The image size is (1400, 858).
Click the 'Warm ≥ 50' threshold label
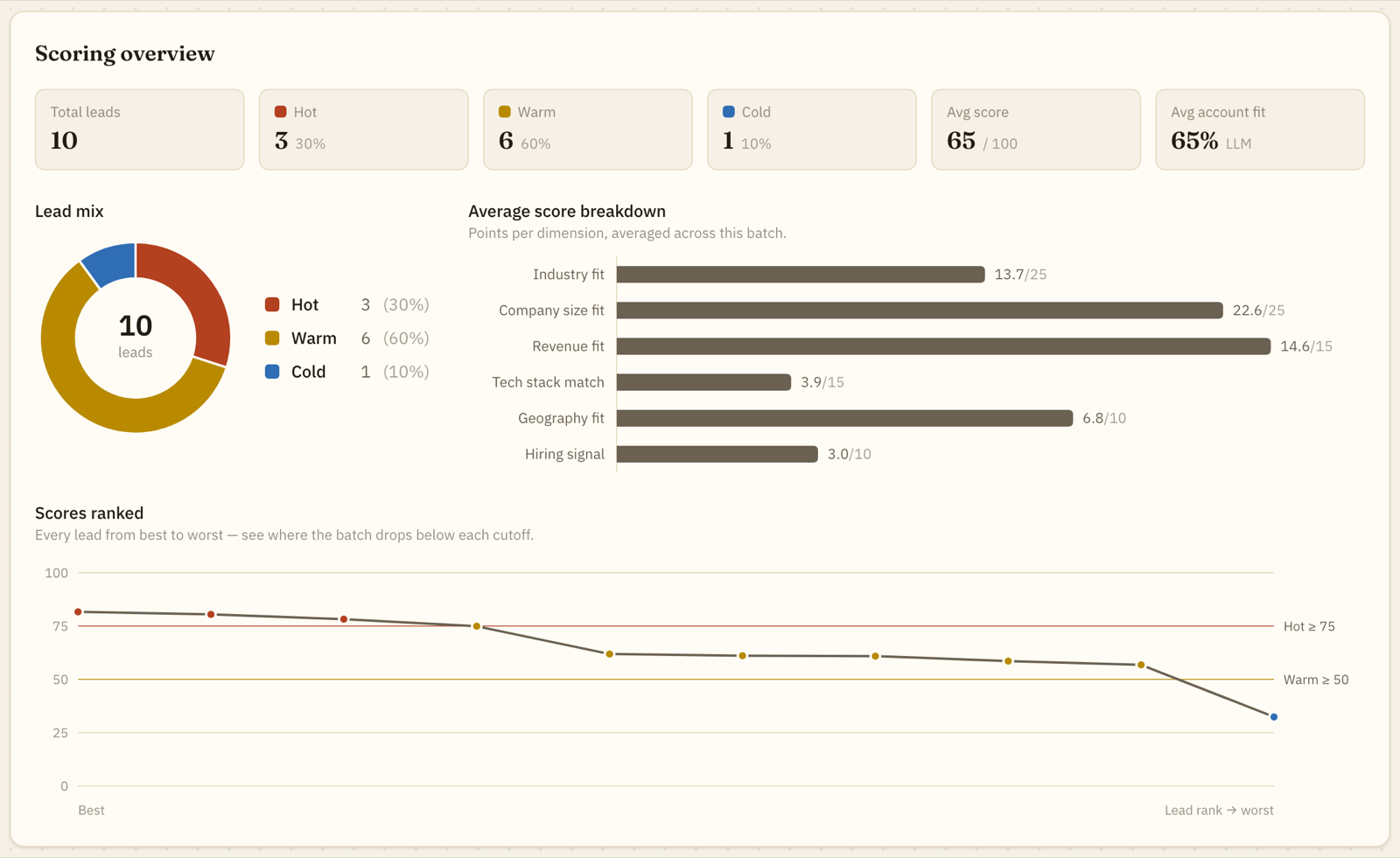[1316, 680]
